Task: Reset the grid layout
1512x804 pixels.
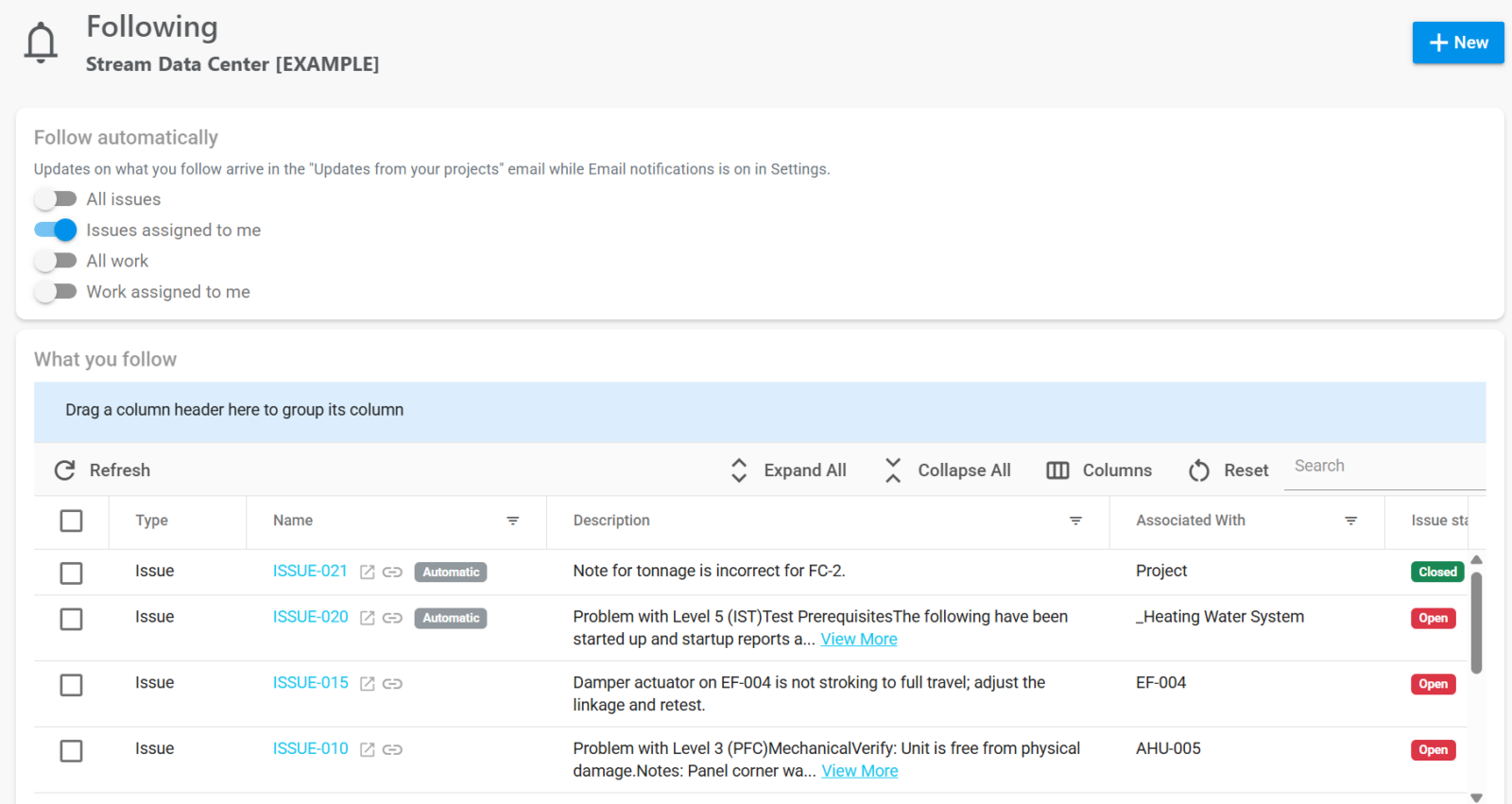Action: click(x=1228, y=470)
